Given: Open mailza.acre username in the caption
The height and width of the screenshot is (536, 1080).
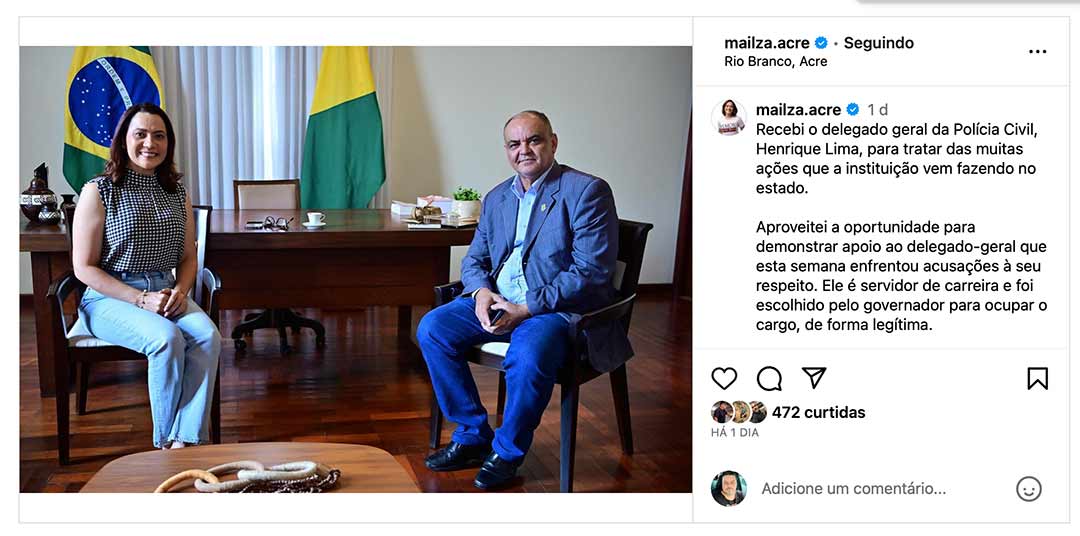Looking at the screenshot, I should 798,110.
